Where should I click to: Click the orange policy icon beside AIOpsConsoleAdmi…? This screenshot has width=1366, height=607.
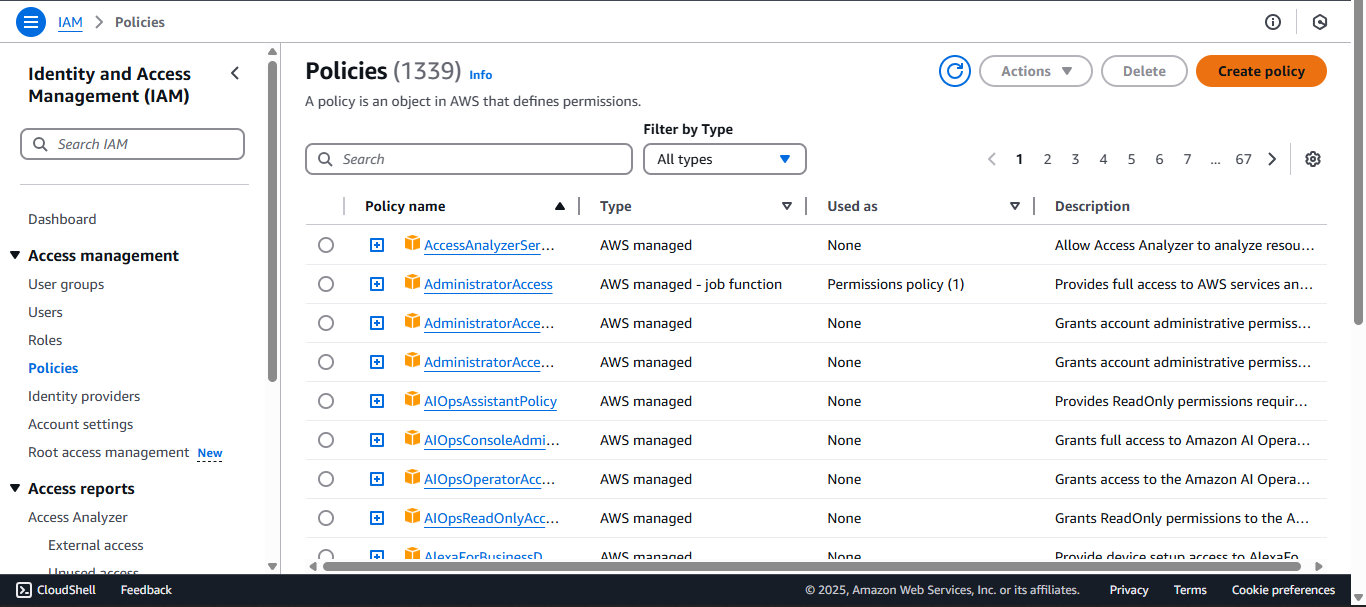coord(412,438)
